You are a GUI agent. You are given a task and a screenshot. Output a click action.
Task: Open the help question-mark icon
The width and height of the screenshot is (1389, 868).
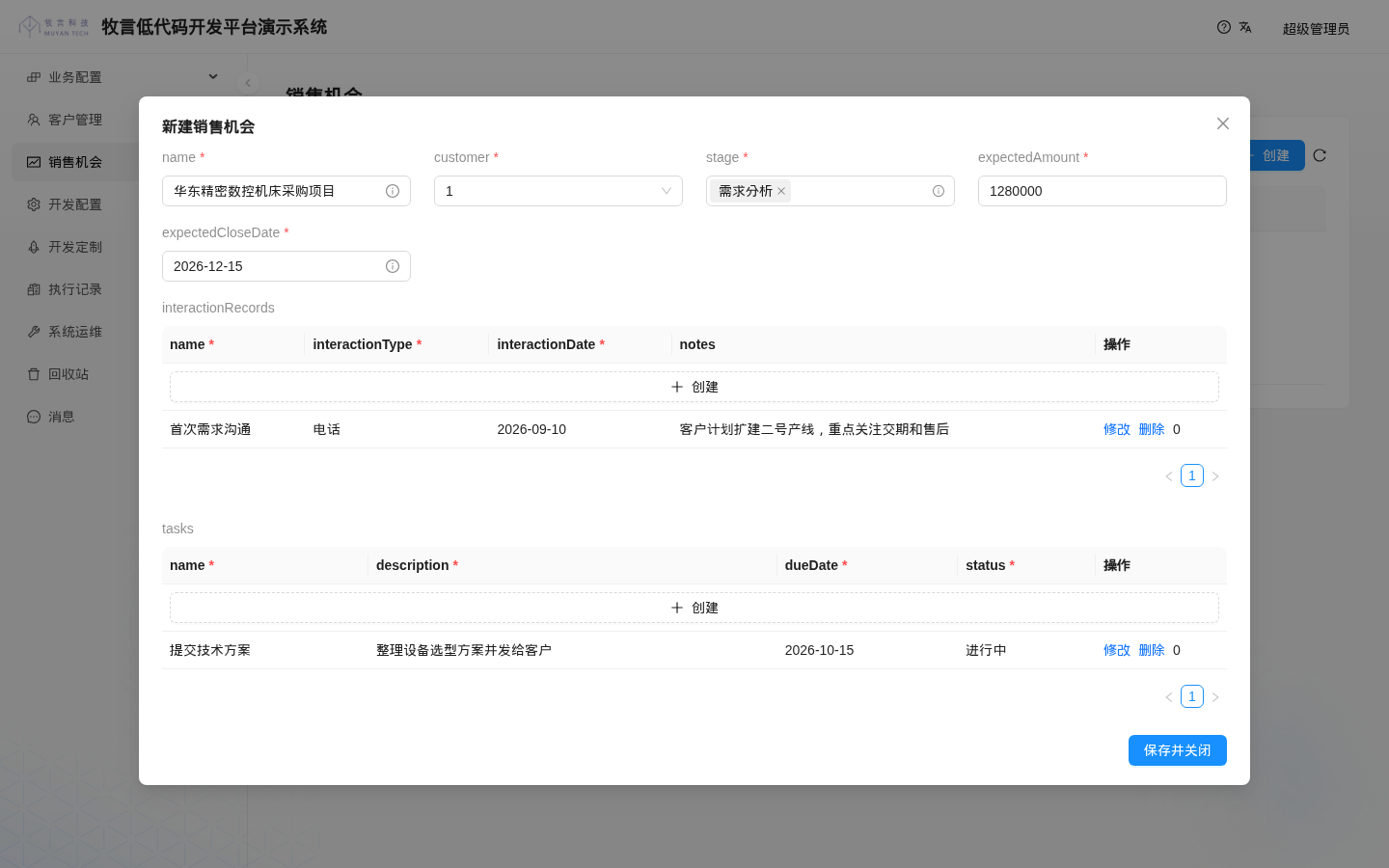1224,27
